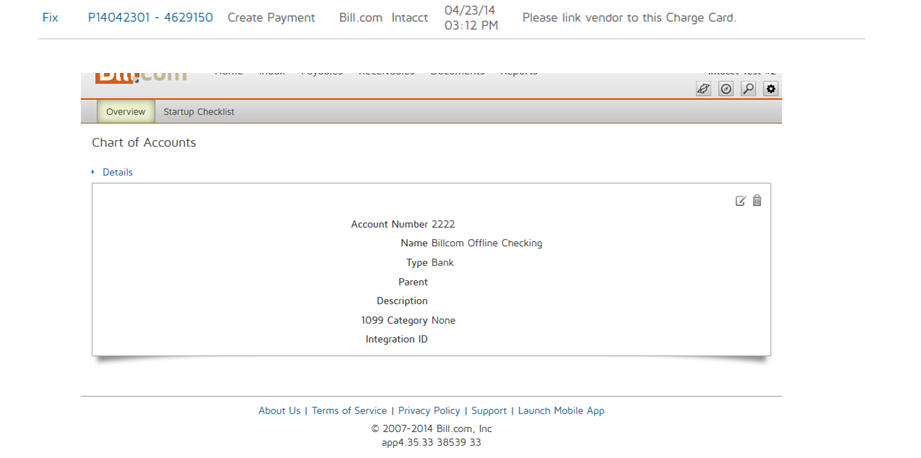This screenshot has height=458, width=921.
Task: Select the Account Number label
Action: pyautogui.click(x=389, y=224)
